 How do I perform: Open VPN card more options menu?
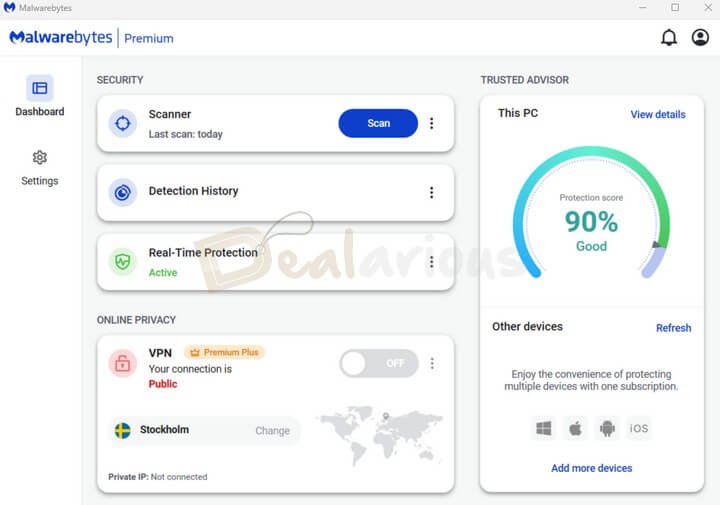pos(432,363)
